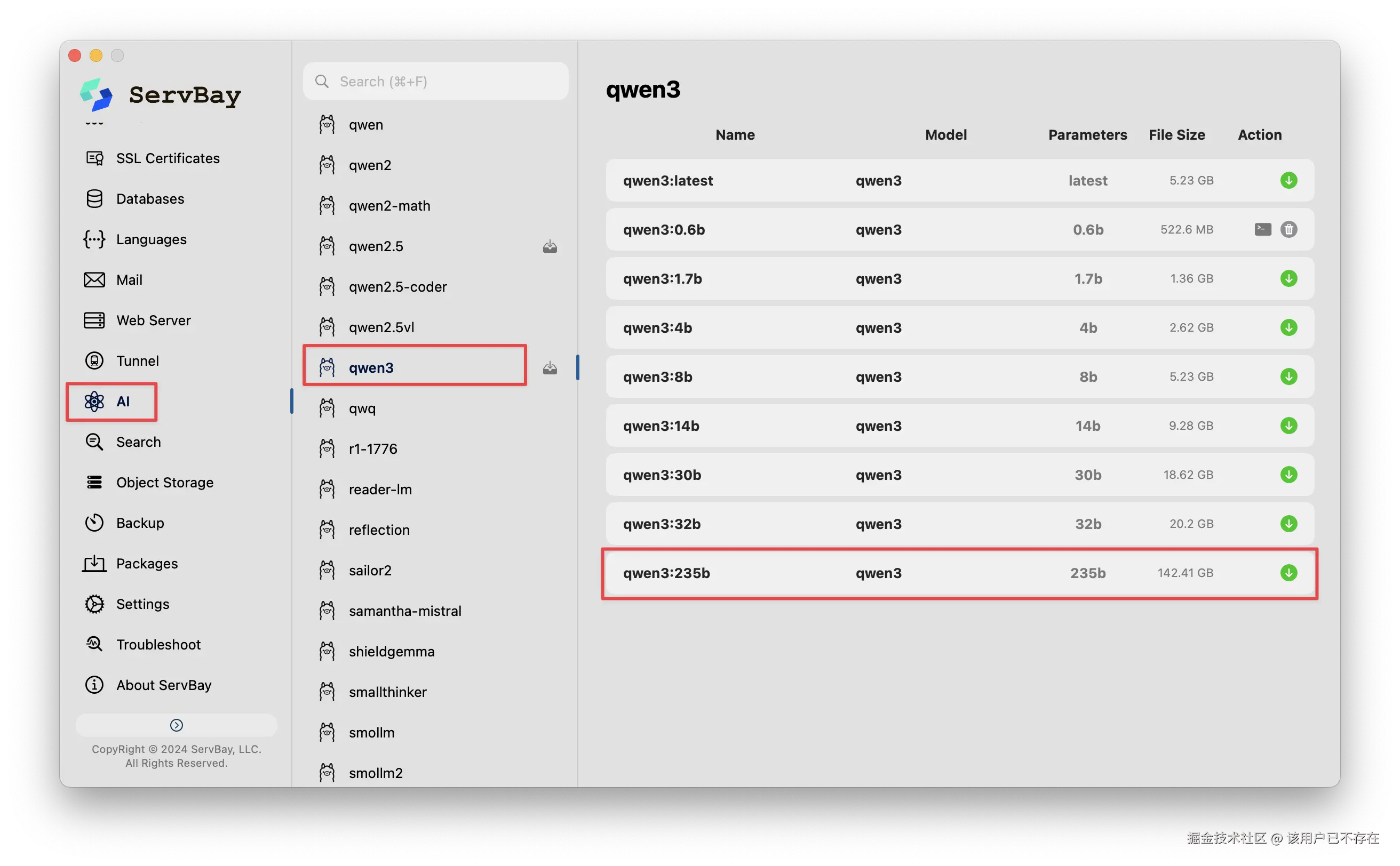Click the download icon for qwen3:latest
1400x866 pixels.
tap(1288, 180)
